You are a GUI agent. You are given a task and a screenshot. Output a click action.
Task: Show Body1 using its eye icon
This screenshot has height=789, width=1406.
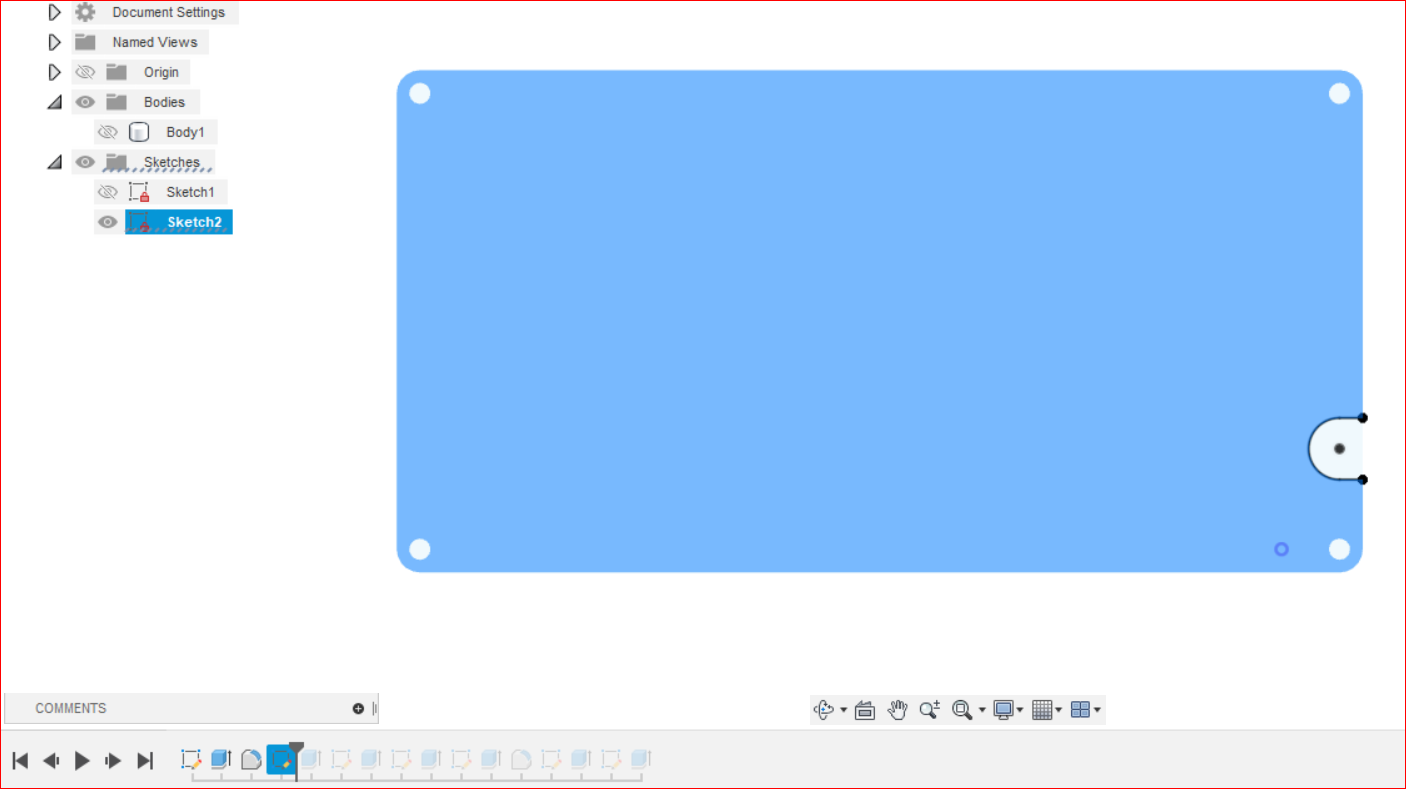[x=108, y=132]
